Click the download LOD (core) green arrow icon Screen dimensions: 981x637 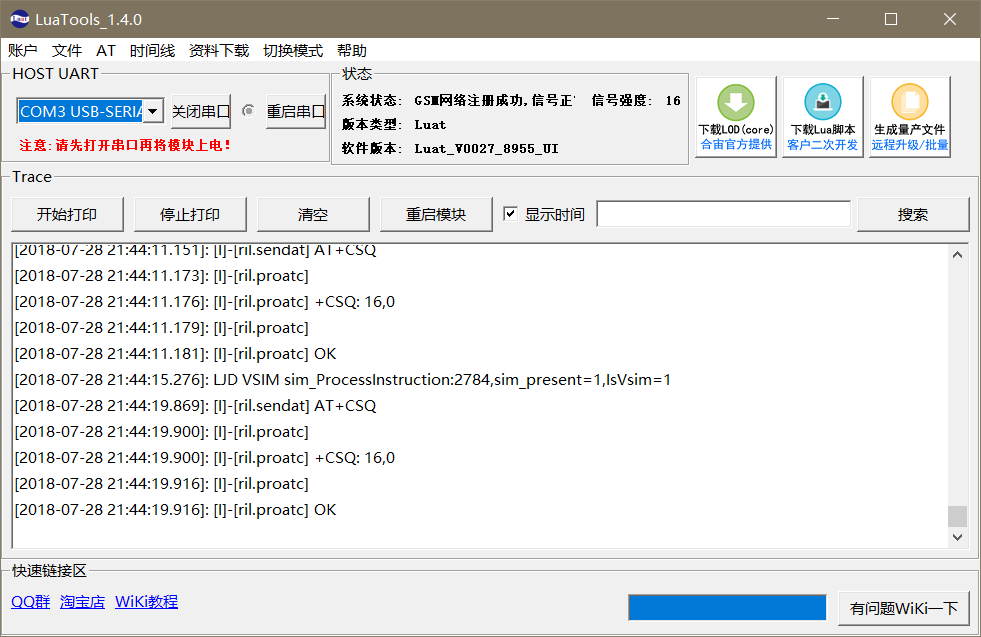pyautogui.click(x=735, y=102)
